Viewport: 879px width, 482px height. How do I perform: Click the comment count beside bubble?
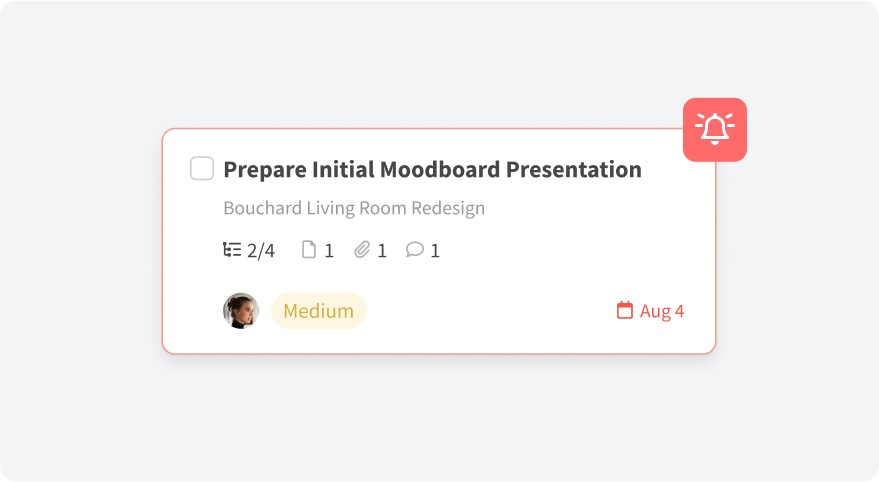tap(435, 251)
